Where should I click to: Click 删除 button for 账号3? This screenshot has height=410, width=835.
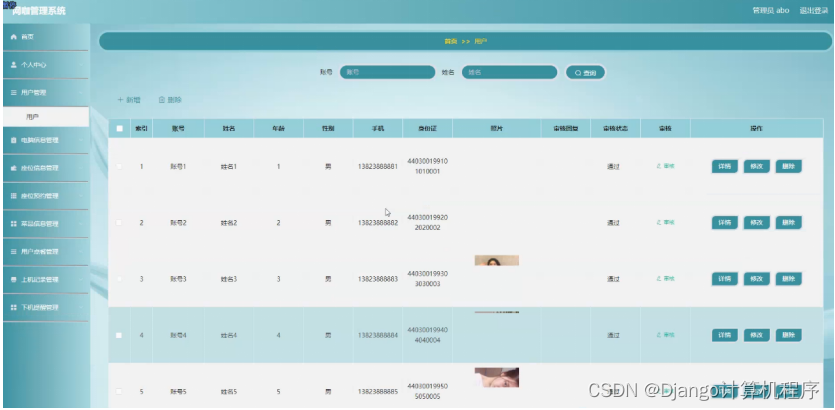pyautogui.click(x=789, y=278)
